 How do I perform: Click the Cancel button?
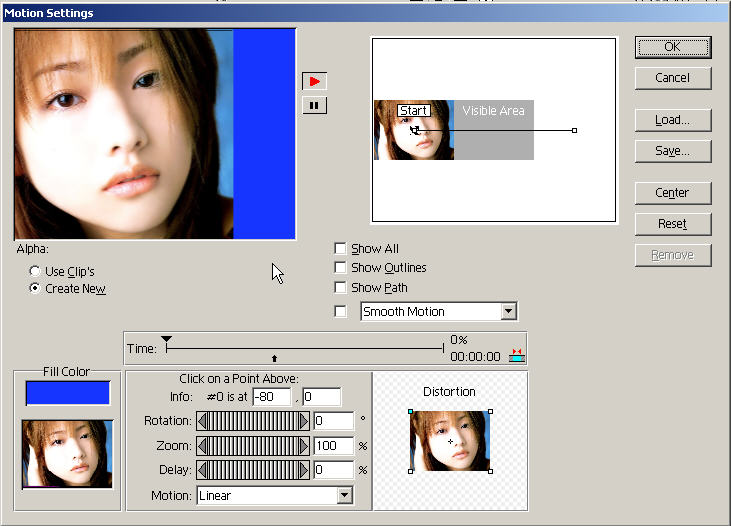[x=673, y=78]
